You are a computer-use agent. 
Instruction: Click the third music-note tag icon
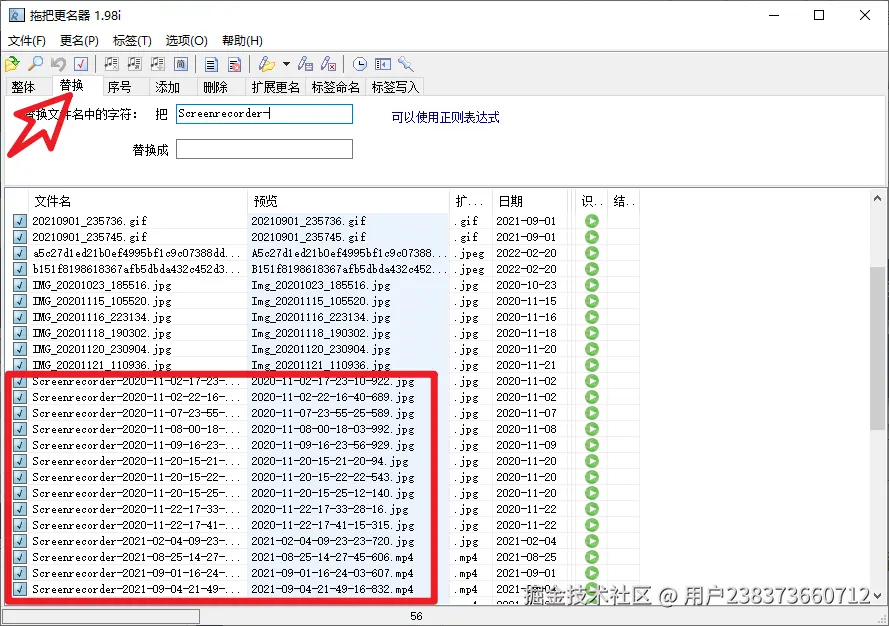click(158, 64)
